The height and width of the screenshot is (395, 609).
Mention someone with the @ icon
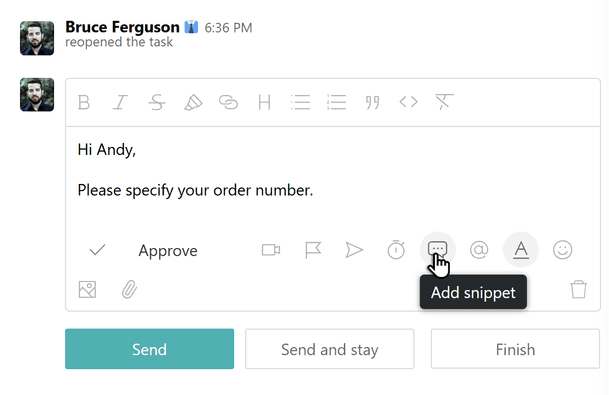pyautogui.click(x=479, y=250)
